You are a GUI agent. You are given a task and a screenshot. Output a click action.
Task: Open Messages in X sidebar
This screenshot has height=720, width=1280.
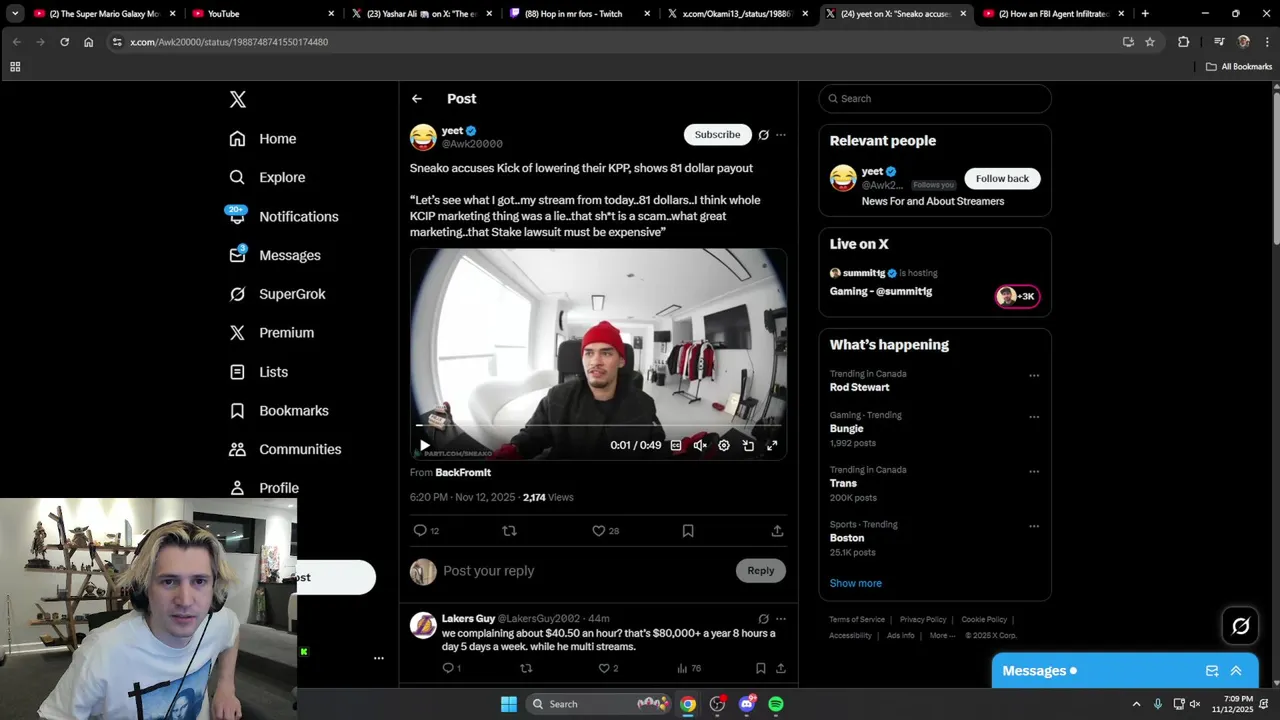click(x=275, y=255)
